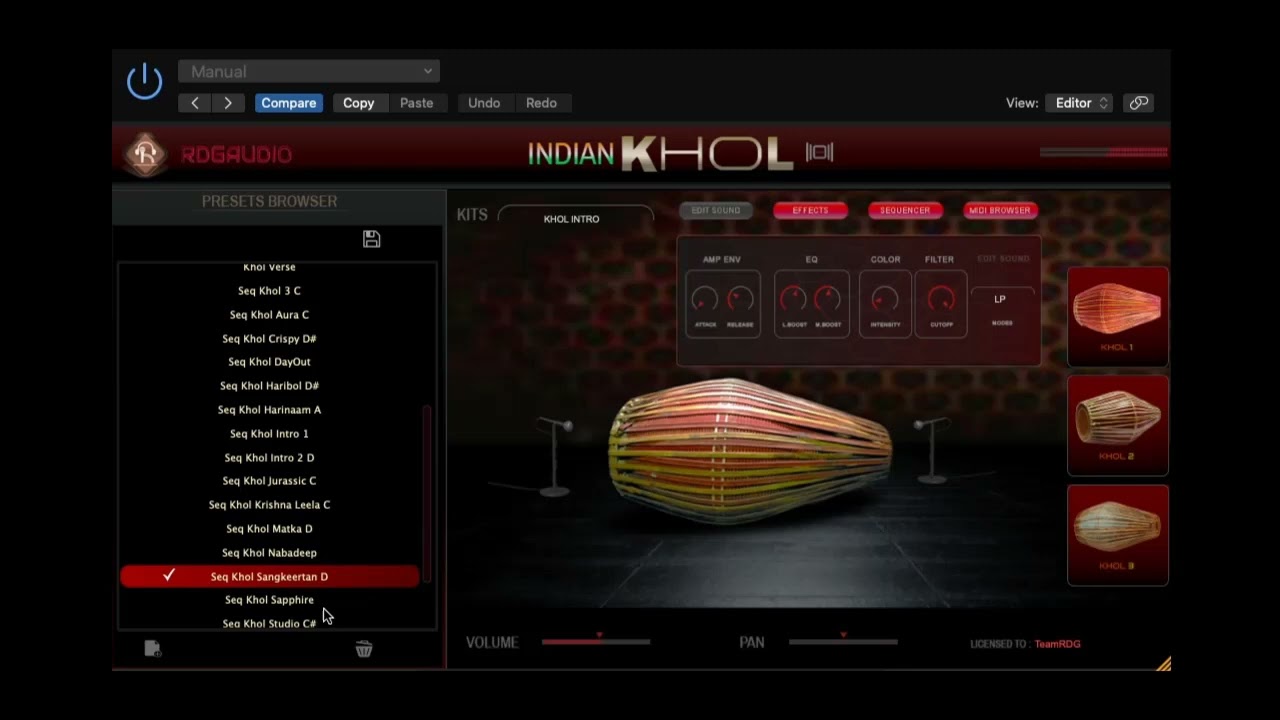1280x720 pixels.
Task: Select preset Seq Khol Jurassic C
Action: (269, 481)
